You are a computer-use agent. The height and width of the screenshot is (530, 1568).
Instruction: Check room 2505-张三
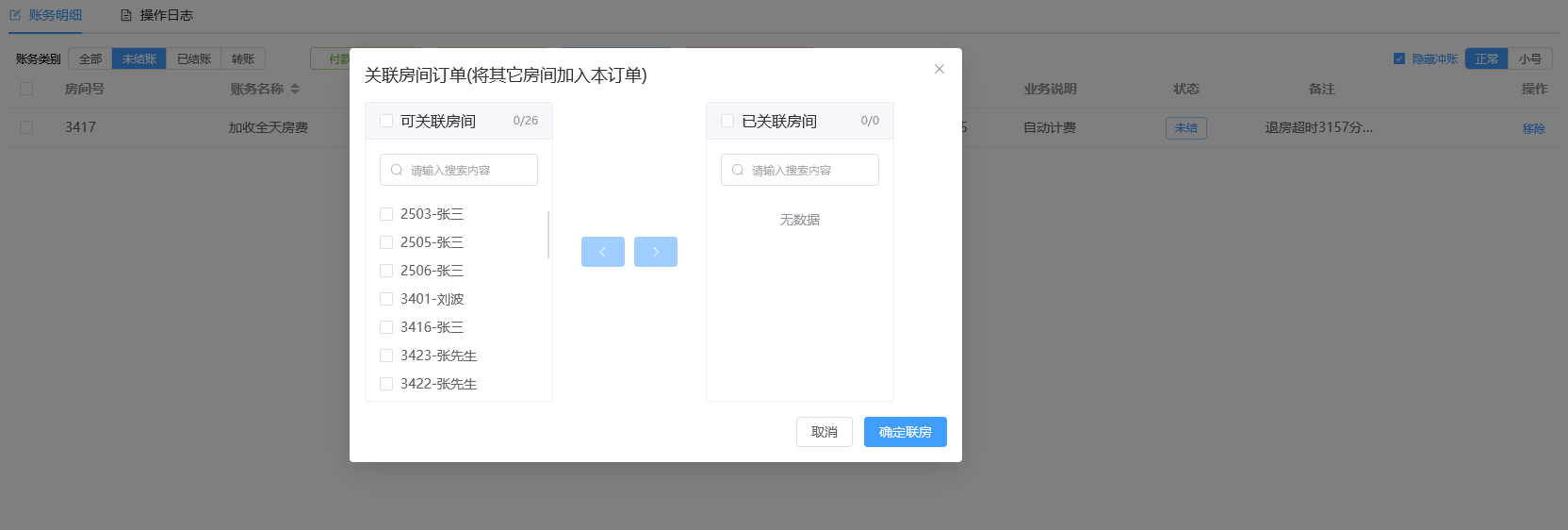(x=386, y=242)
